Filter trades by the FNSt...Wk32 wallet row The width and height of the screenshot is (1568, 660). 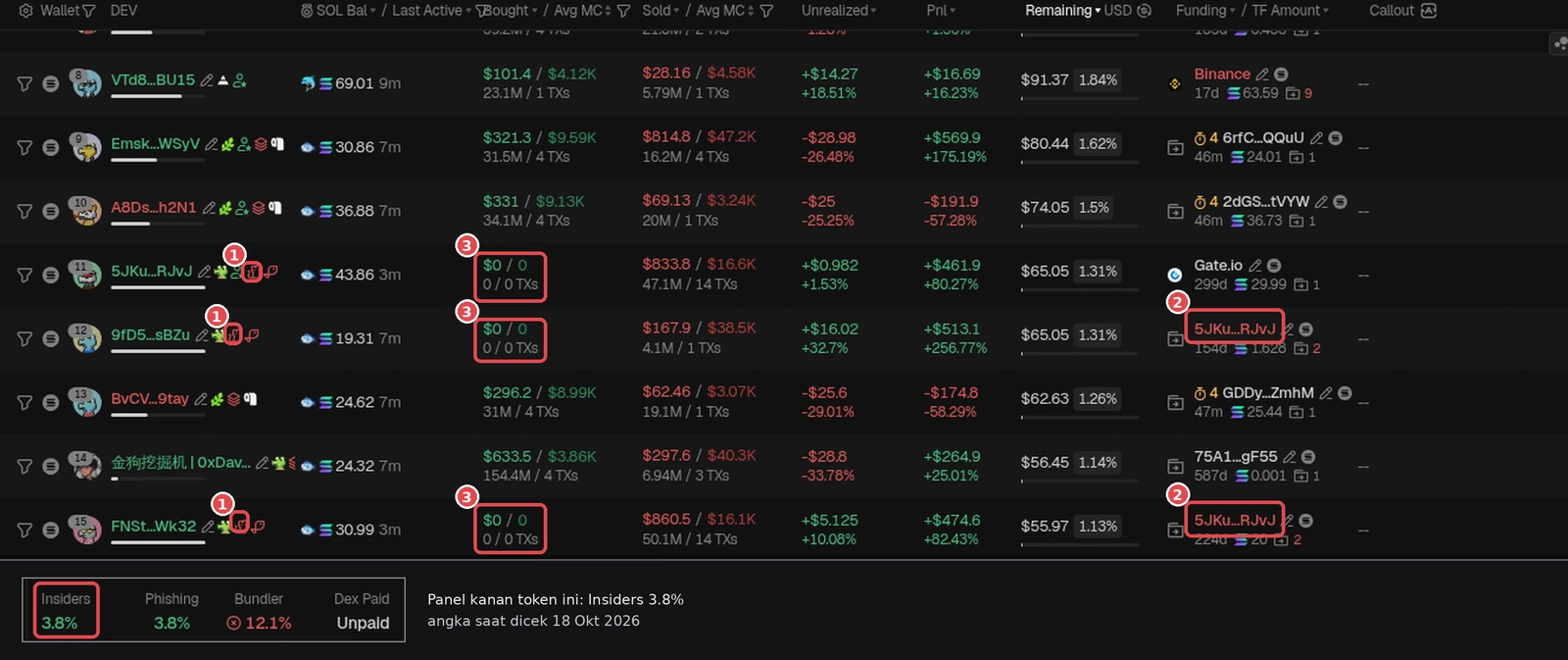(24, 531)
